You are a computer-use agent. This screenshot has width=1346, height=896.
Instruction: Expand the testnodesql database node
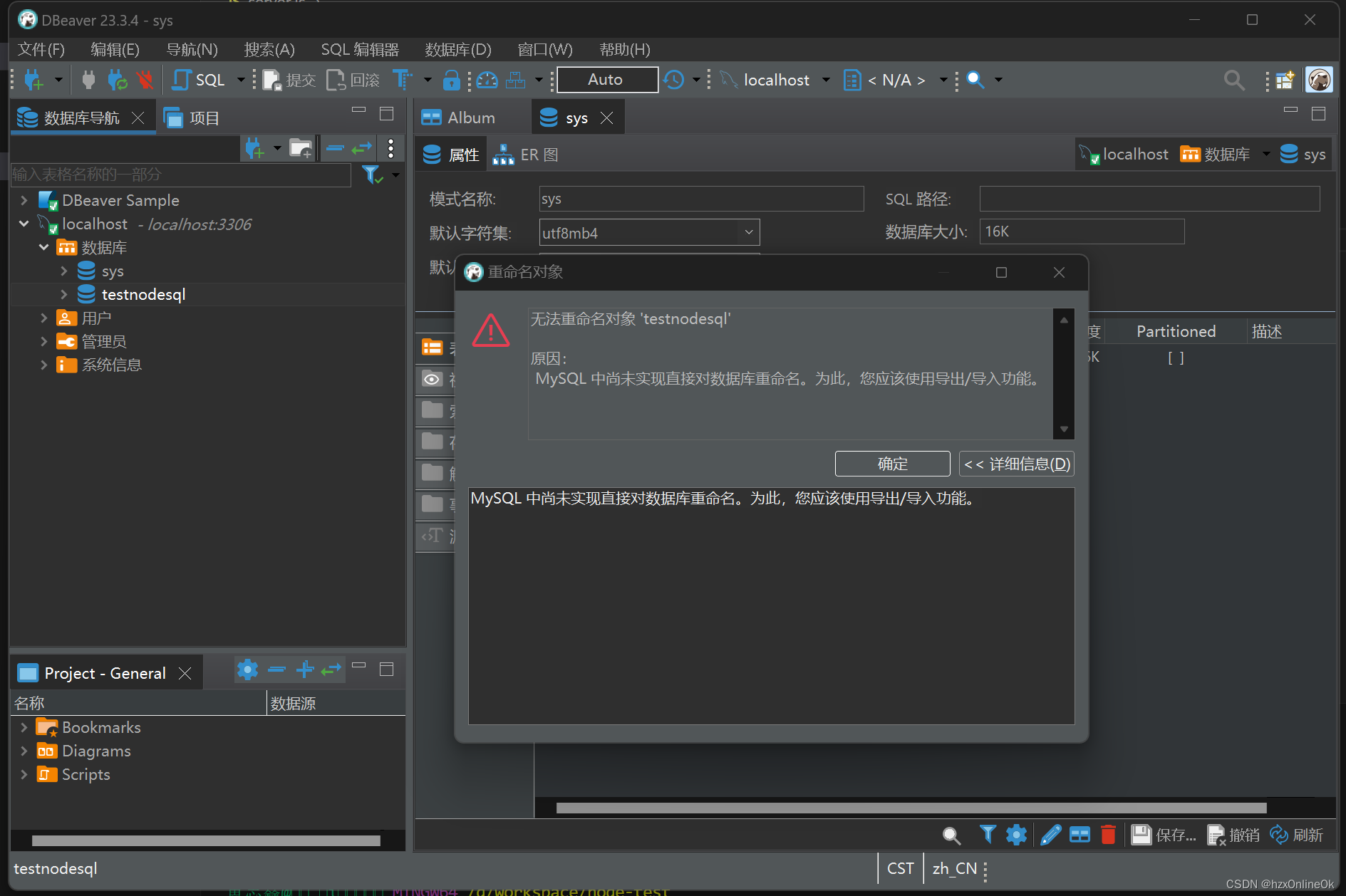(x=63, y=294)
